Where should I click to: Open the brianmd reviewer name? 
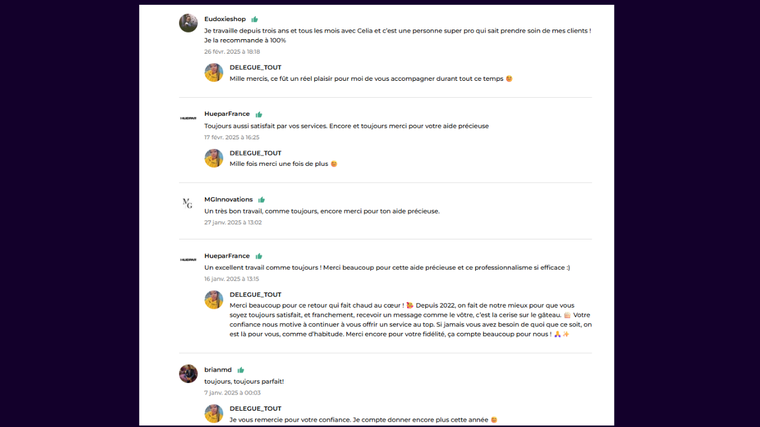click(x=218, y=370)
